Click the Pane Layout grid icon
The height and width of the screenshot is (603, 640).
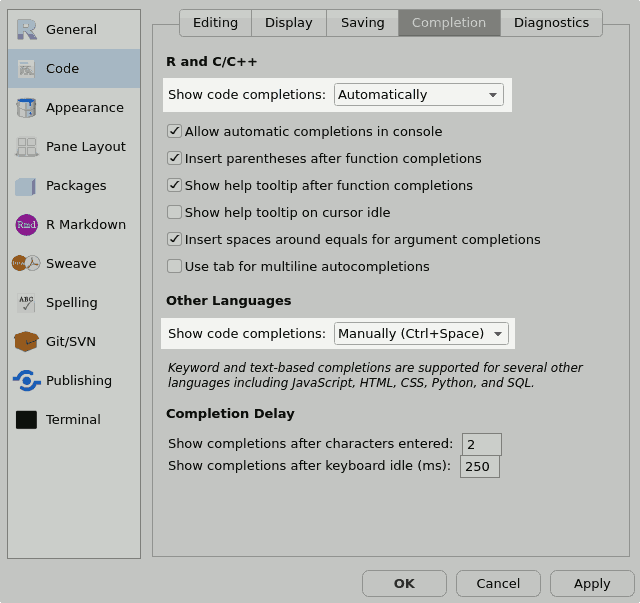click(27, 147)
